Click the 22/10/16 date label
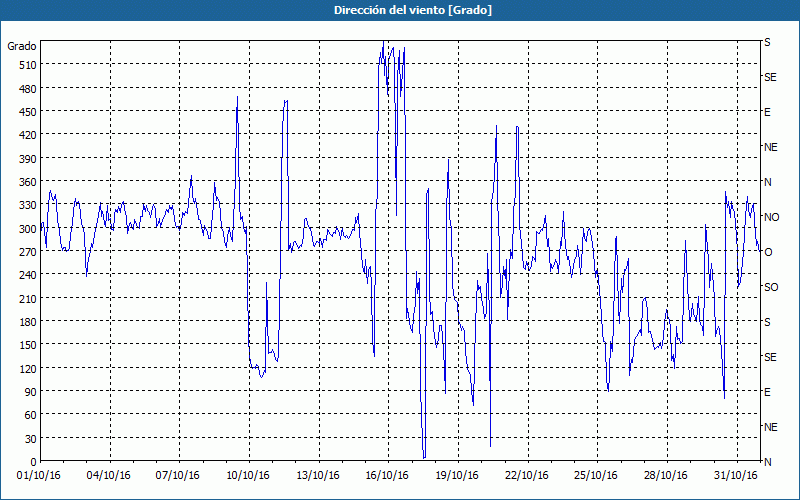The width and height of the screenshot is (800, 500). [x=526, y=475]
